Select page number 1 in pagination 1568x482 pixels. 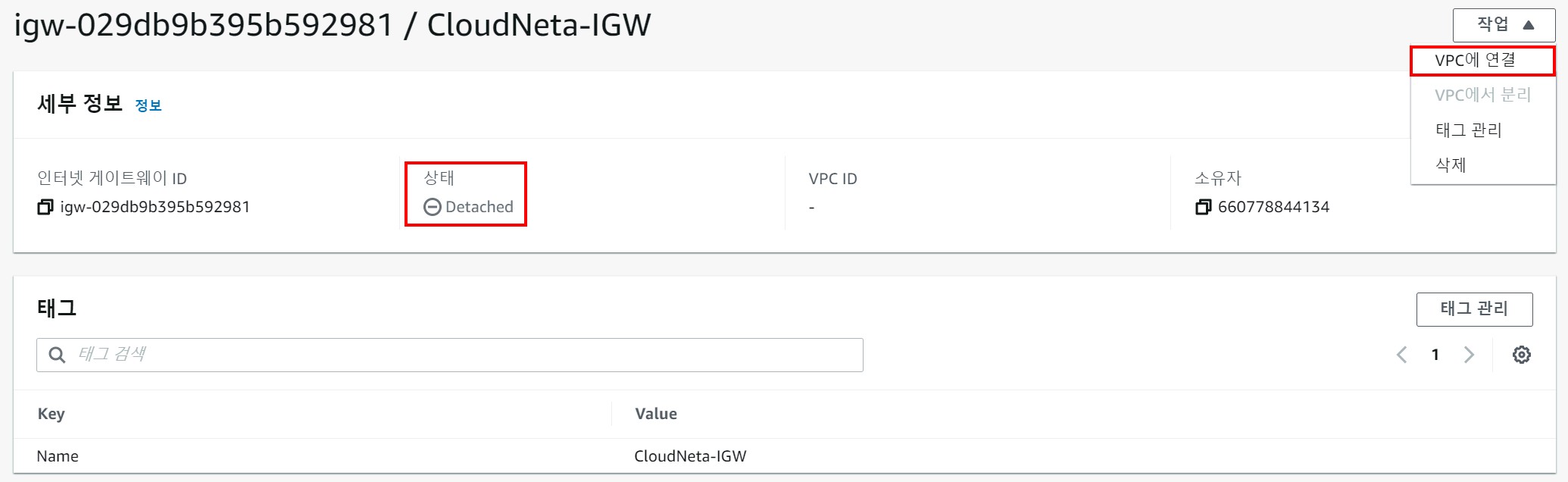(x=1435, y=355)
